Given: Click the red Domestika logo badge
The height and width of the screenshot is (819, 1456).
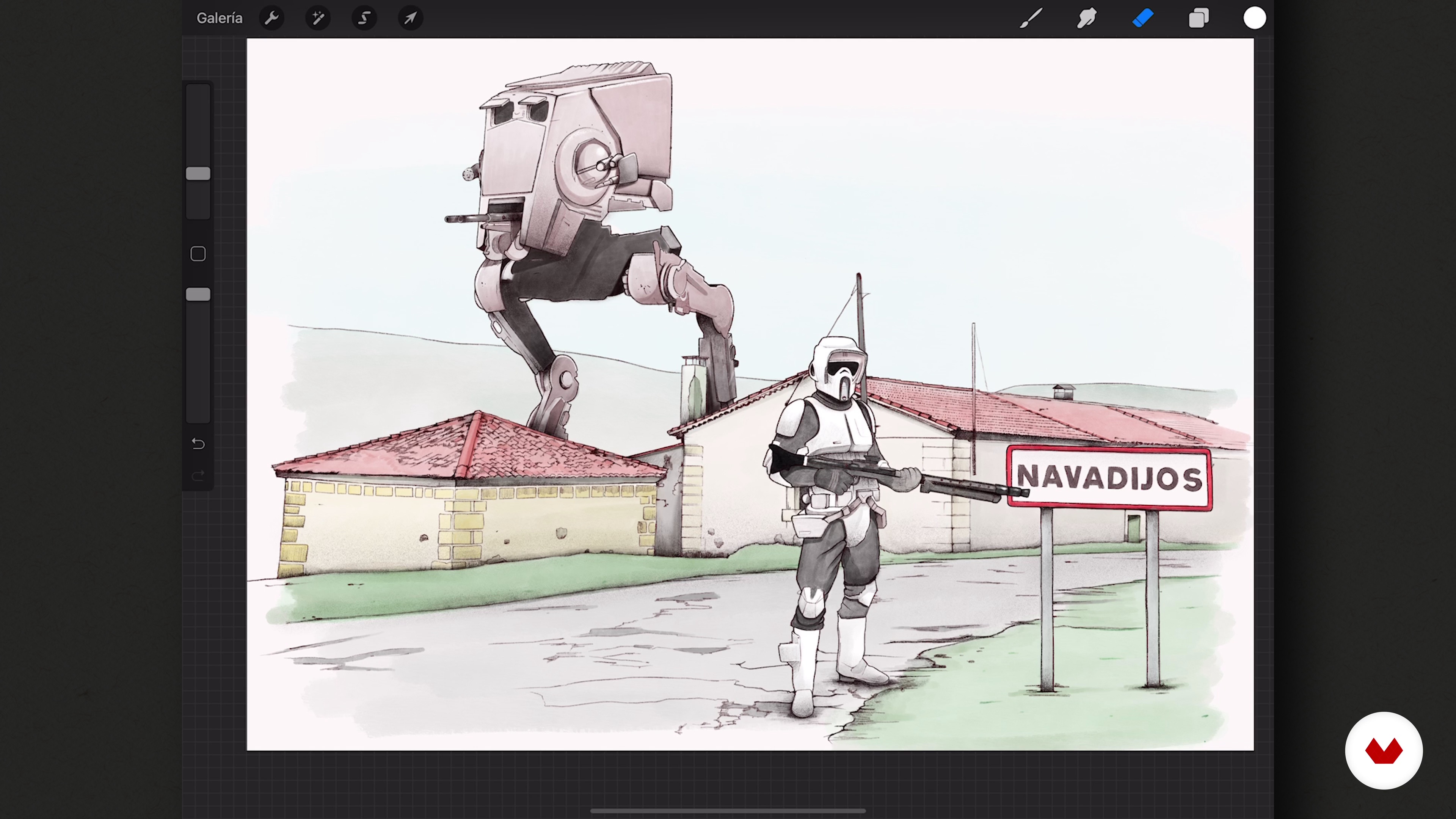Looking at the screenshot, I should (x=1384, y=751).
